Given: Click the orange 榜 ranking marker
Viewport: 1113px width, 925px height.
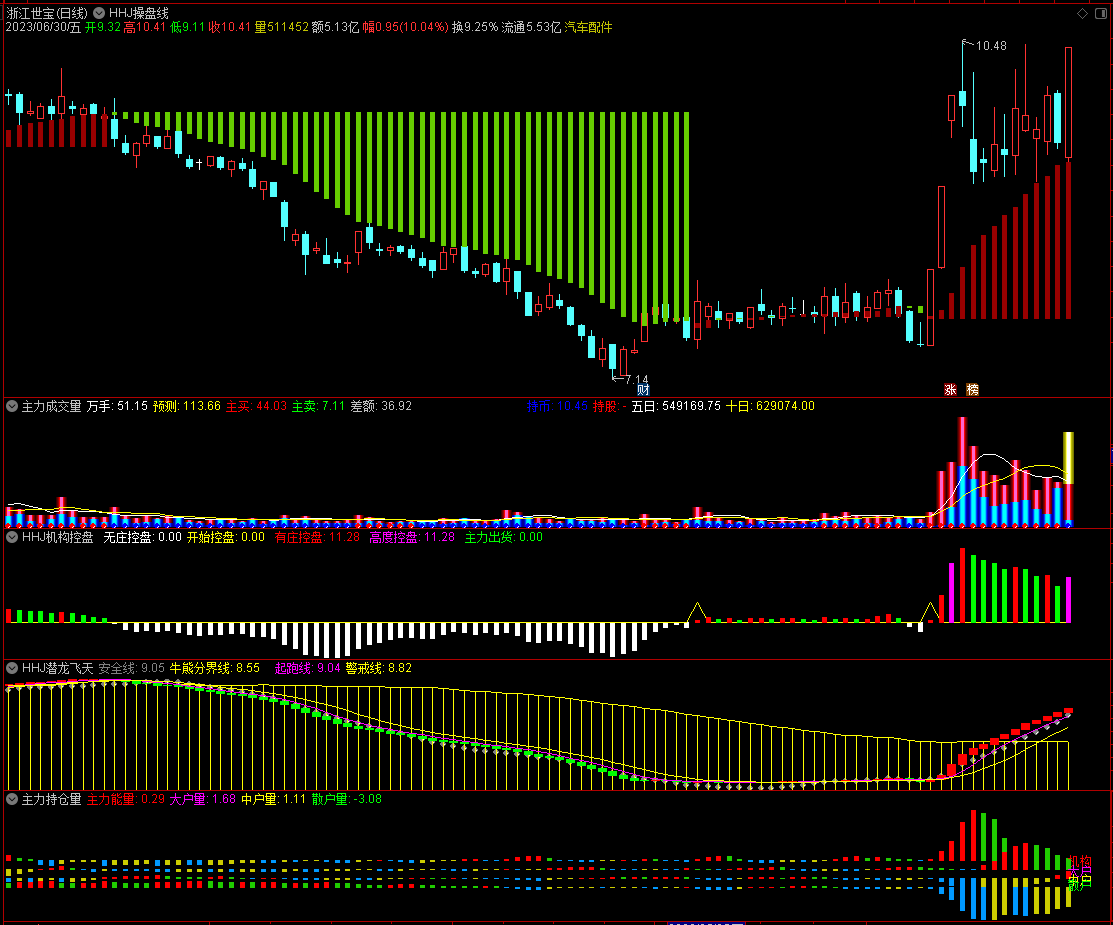Looking at the screenshot, I should point(972,390).
